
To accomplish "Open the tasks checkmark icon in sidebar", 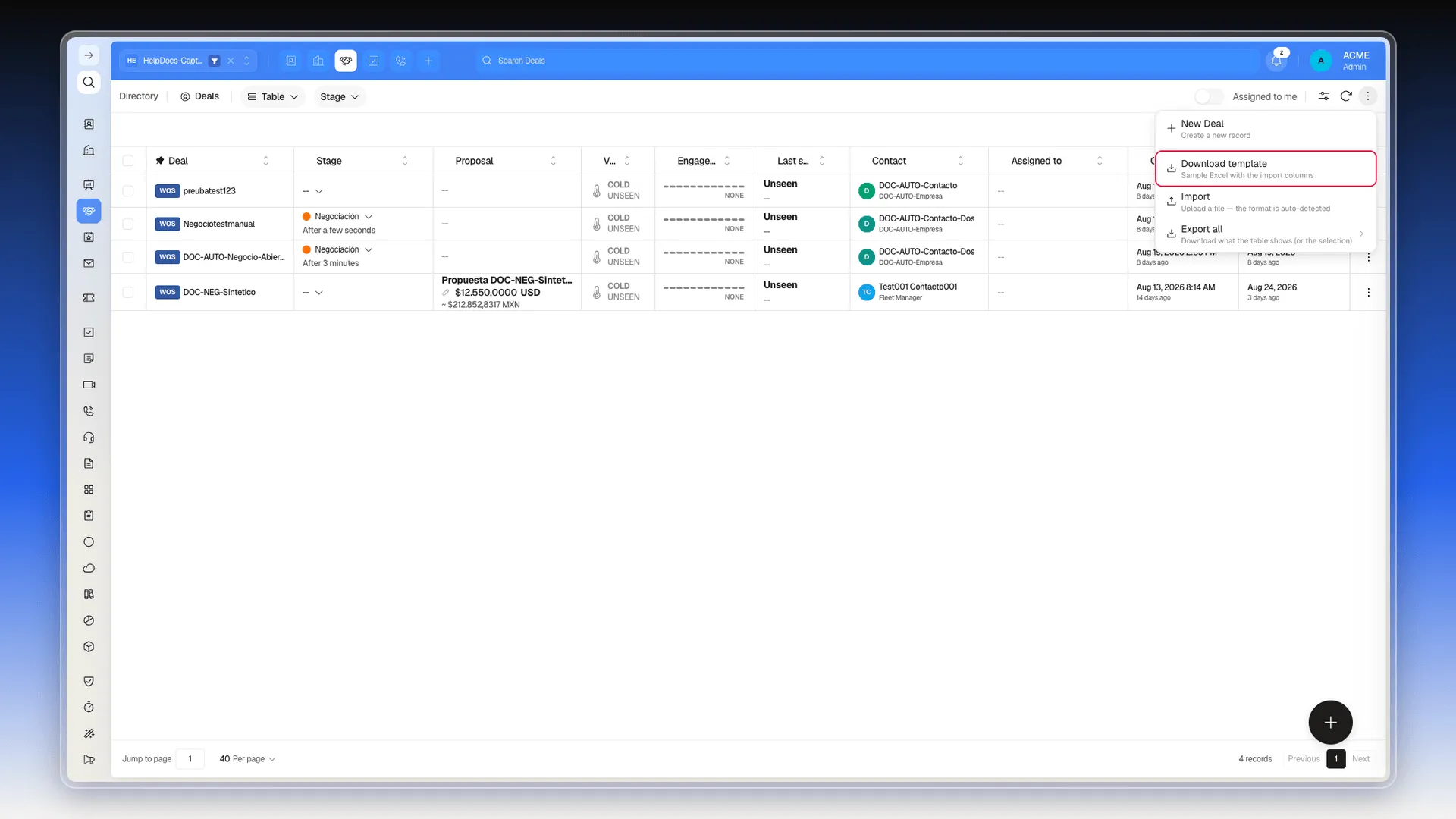I will [x=89, y=332].
